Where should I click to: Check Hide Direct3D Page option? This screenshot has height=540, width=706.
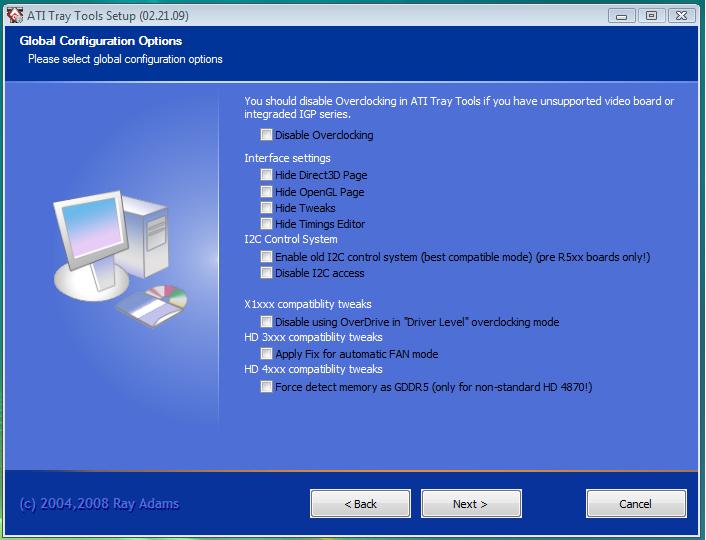(x=266, y=175)
